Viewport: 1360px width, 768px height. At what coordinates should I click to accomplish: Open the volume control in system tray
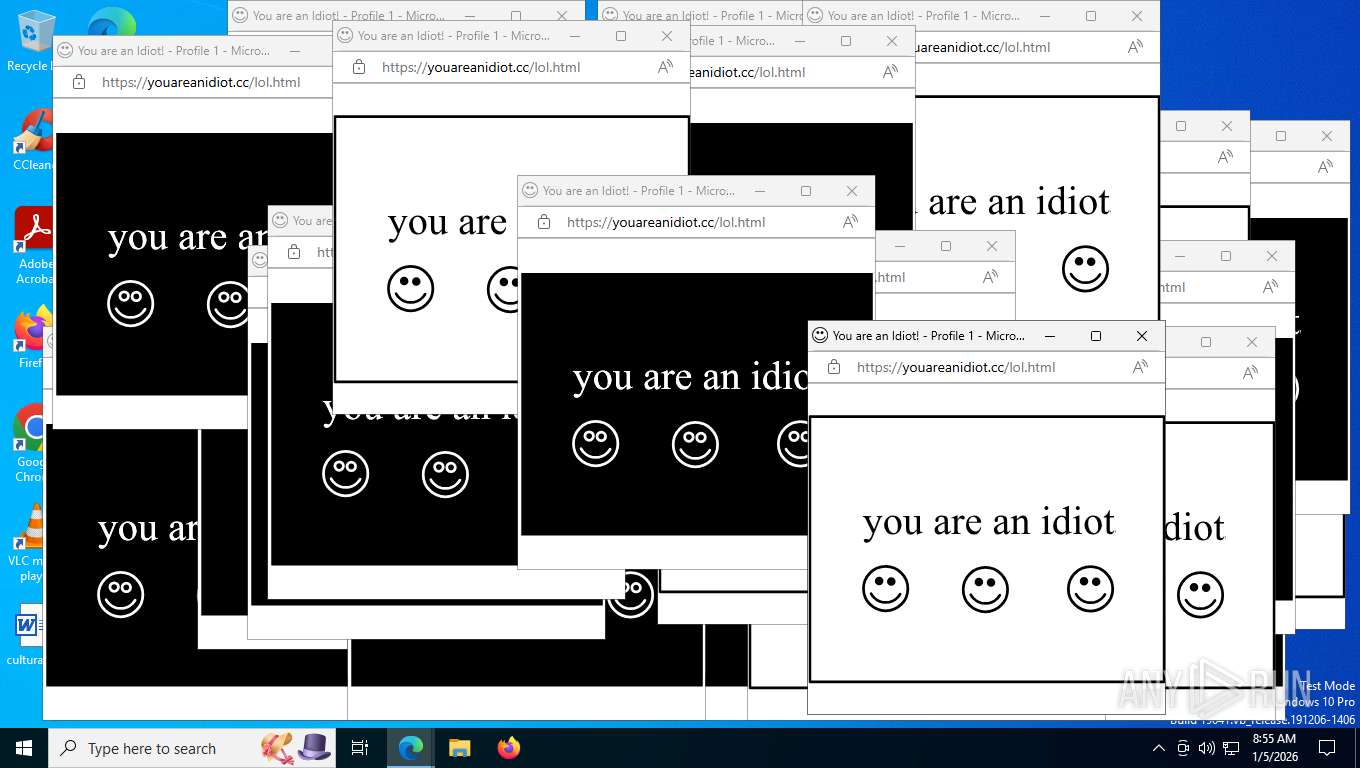(1206, 748)
